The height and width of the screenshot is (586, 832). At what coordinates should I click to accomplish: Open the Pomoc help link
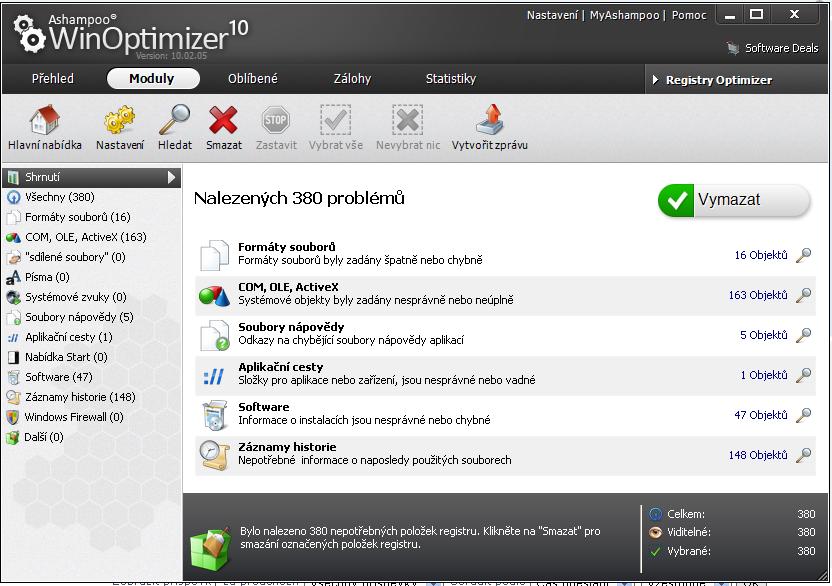689,15
